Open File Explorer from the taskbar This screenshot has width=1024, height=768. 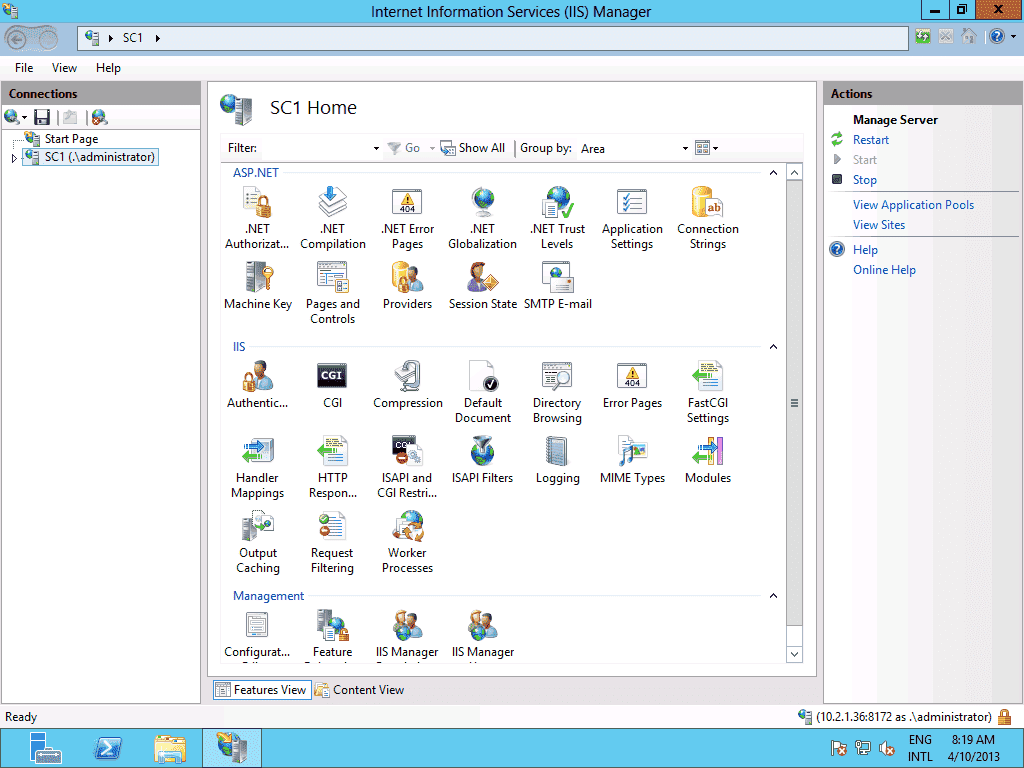click(170, 748)
